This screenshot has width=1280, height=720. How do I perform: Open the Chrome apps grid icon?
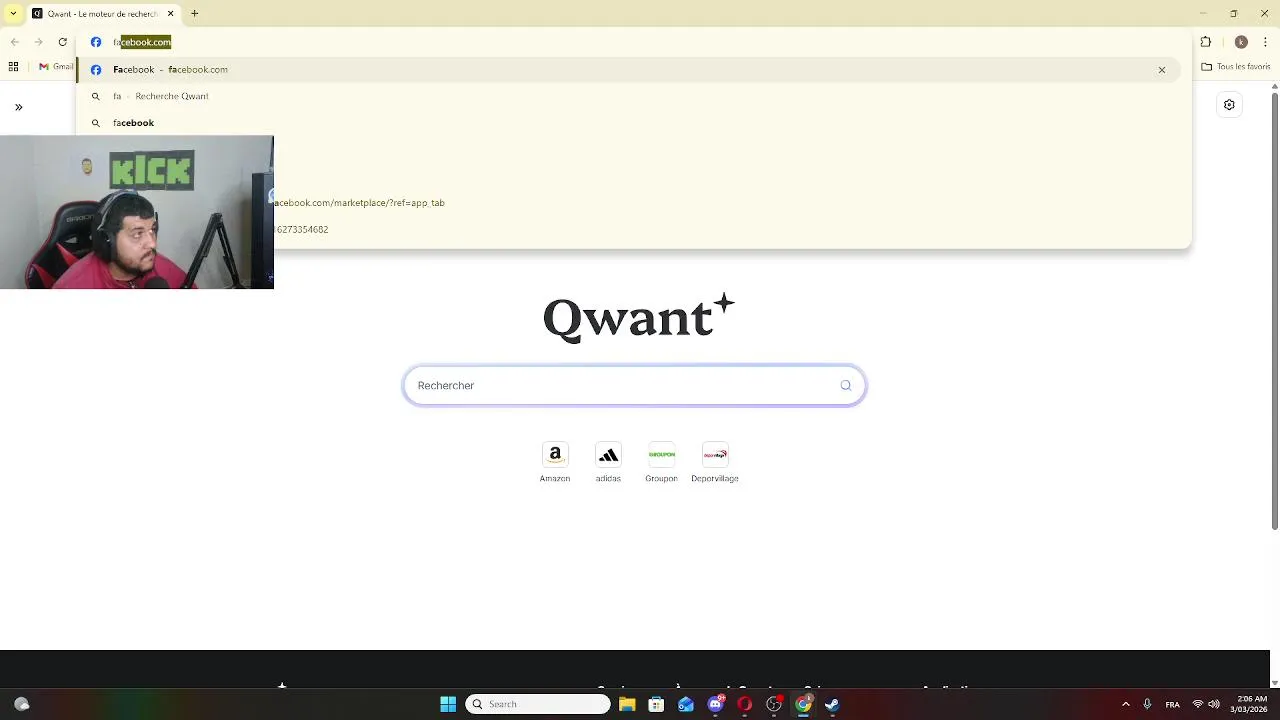click(x=13, y=67)
